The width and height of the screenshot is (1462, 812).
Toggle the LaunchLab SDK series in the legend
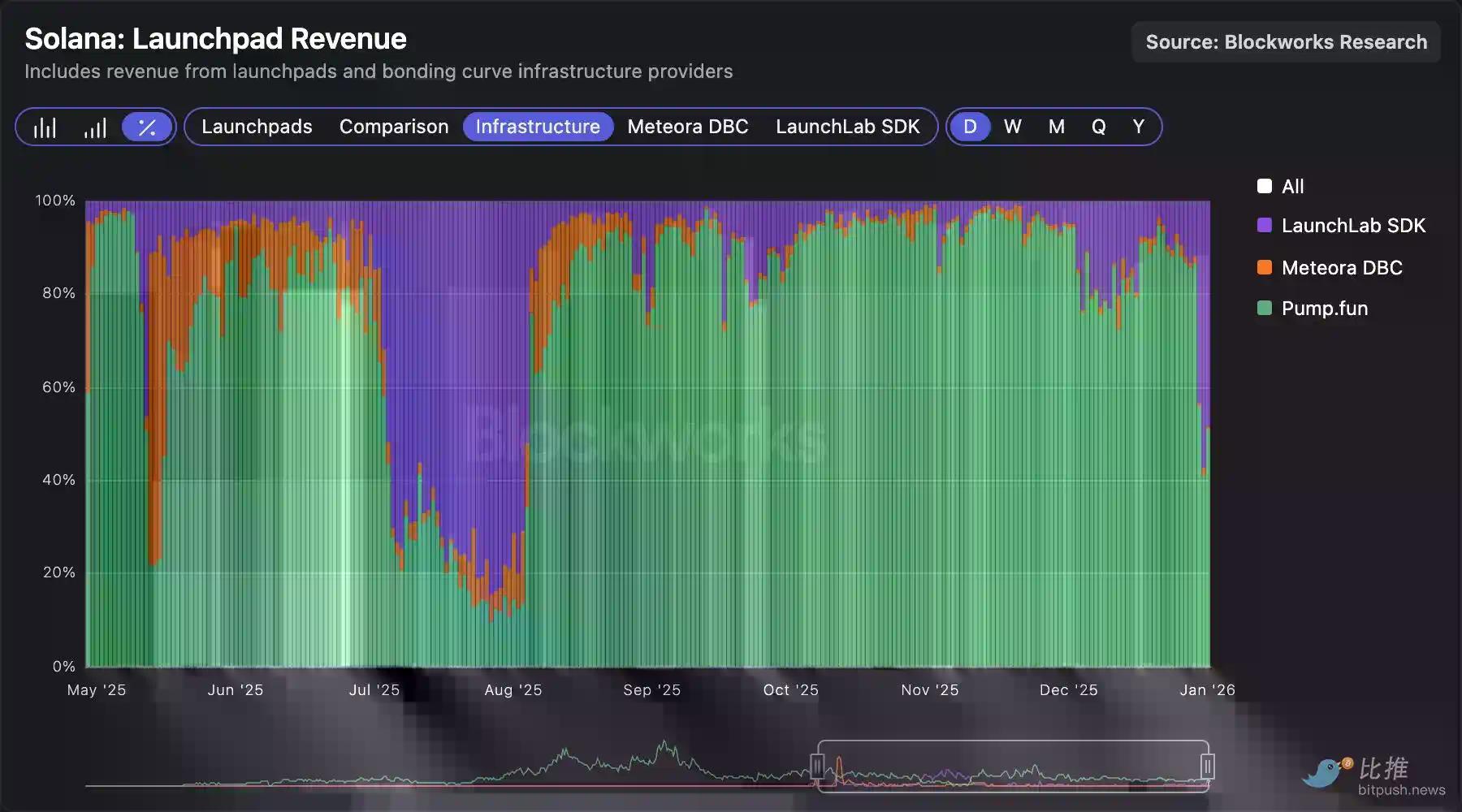pos(1265,226)
